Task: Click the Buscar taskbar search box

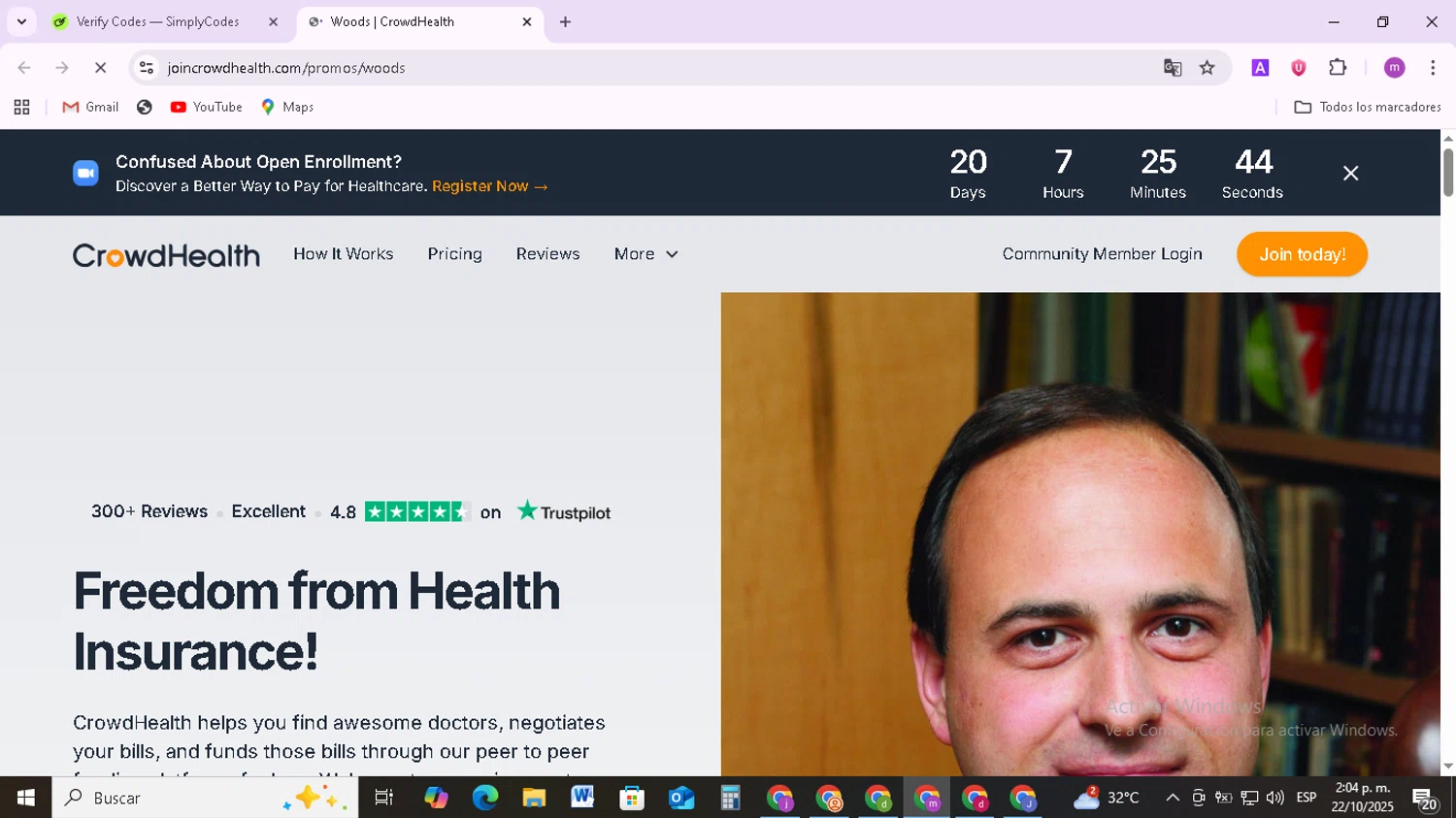Action: [205, 798]
